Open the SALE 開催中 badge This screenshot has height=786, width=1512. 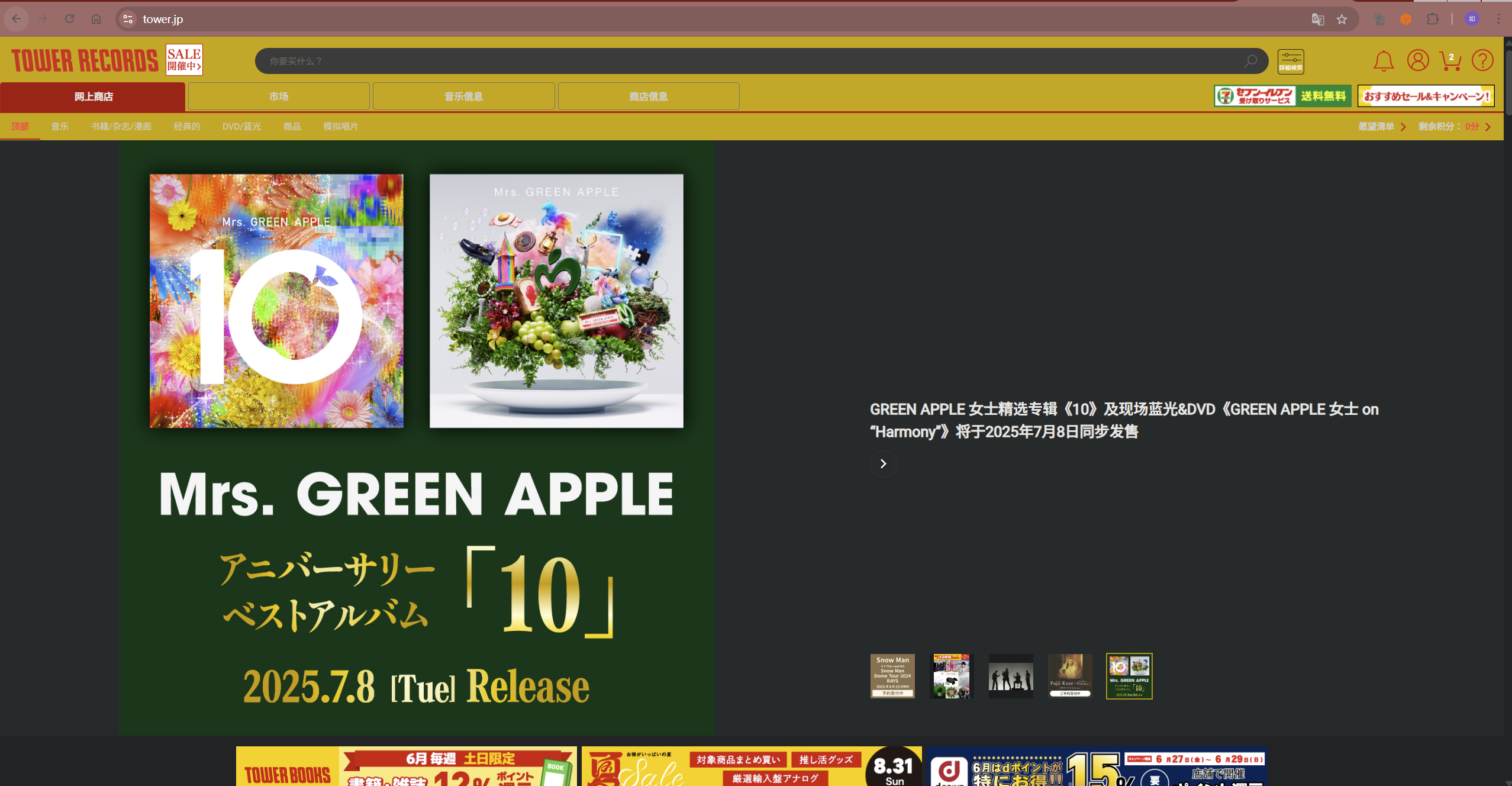click(x=184, y=60)
